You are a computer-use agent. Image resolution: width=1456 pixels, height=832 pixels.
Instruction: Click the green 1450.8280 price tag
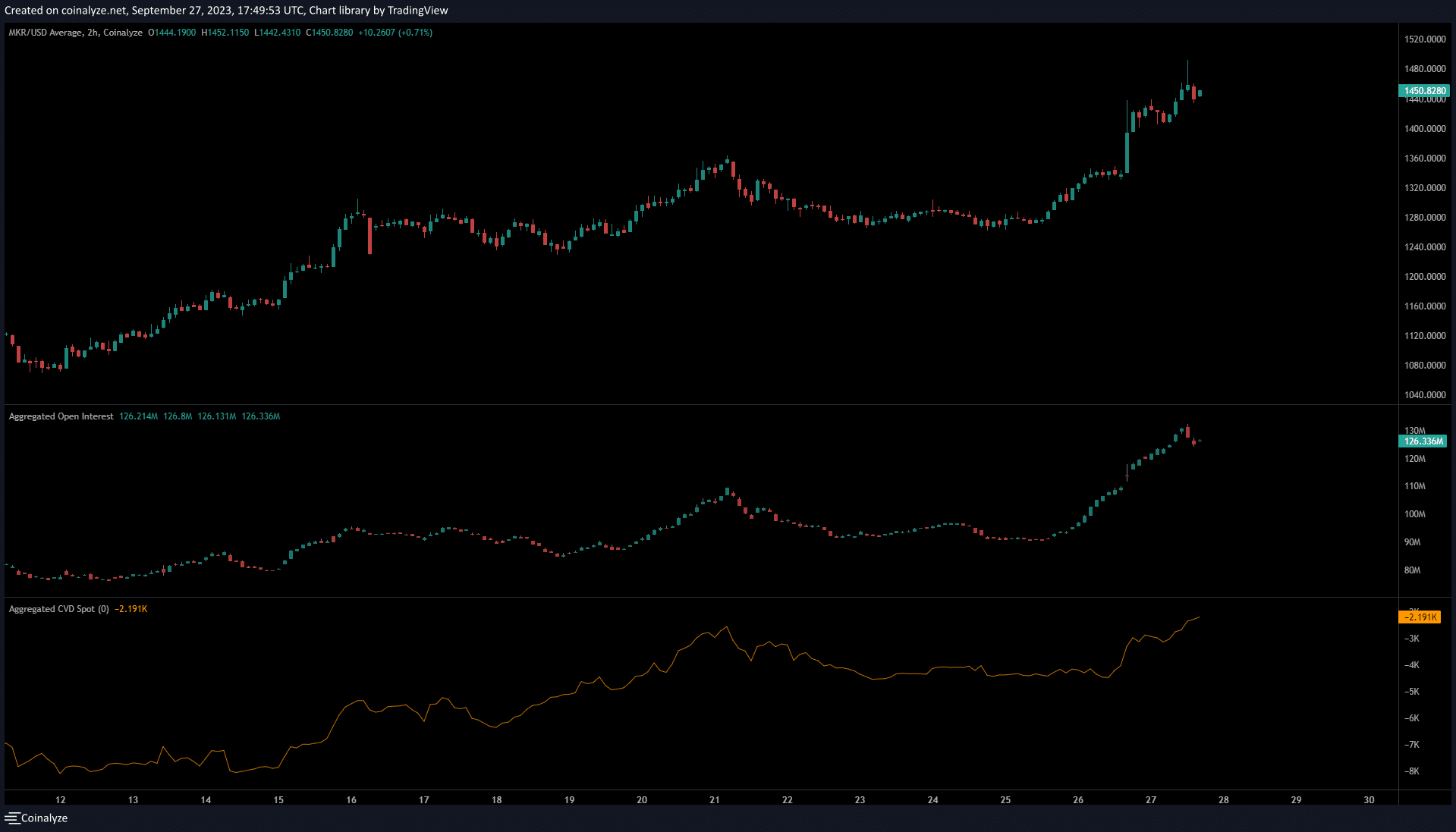[1423, 91]
